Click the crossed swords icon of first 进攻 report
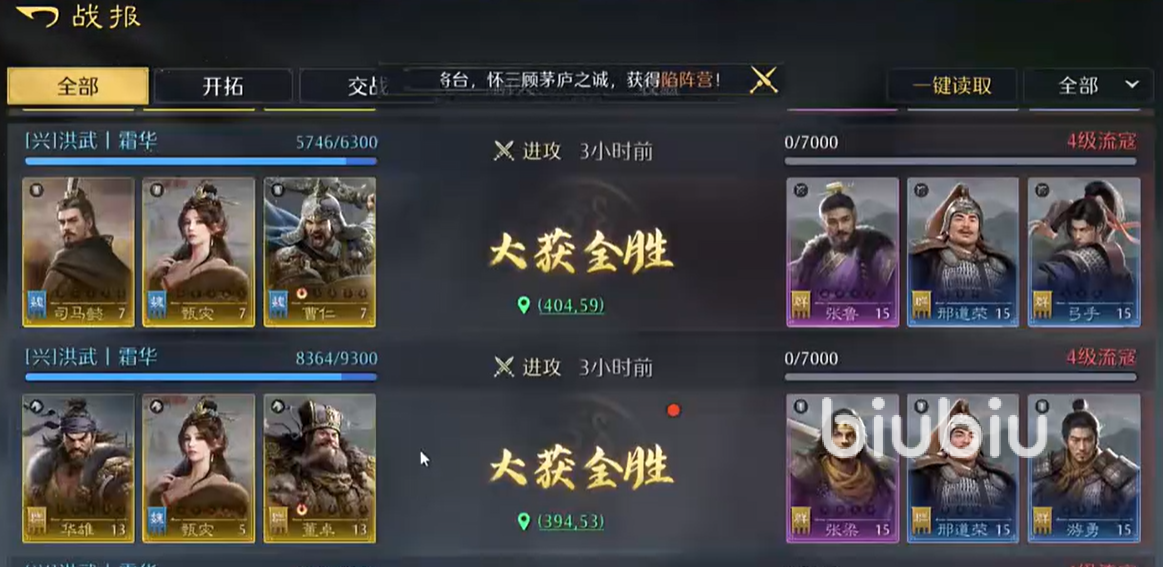Viewport: 1163px width, 567px height. (504, 151)
